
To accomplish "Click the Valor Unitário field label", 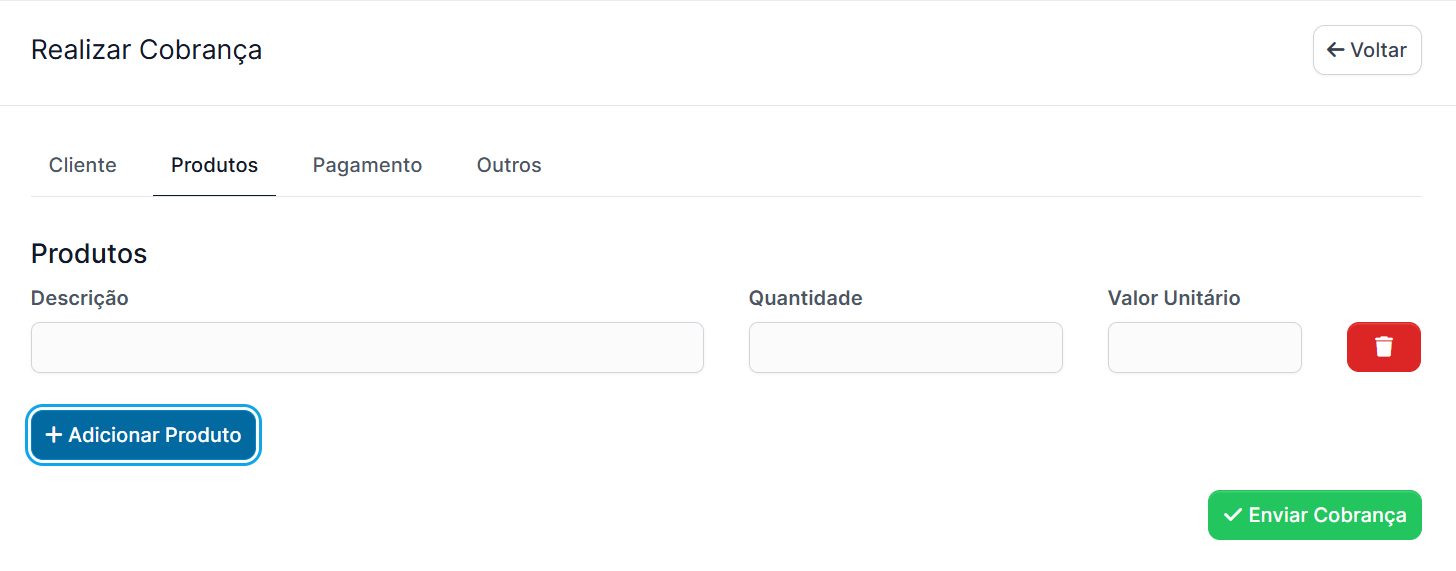I will tap(1173, 298).
